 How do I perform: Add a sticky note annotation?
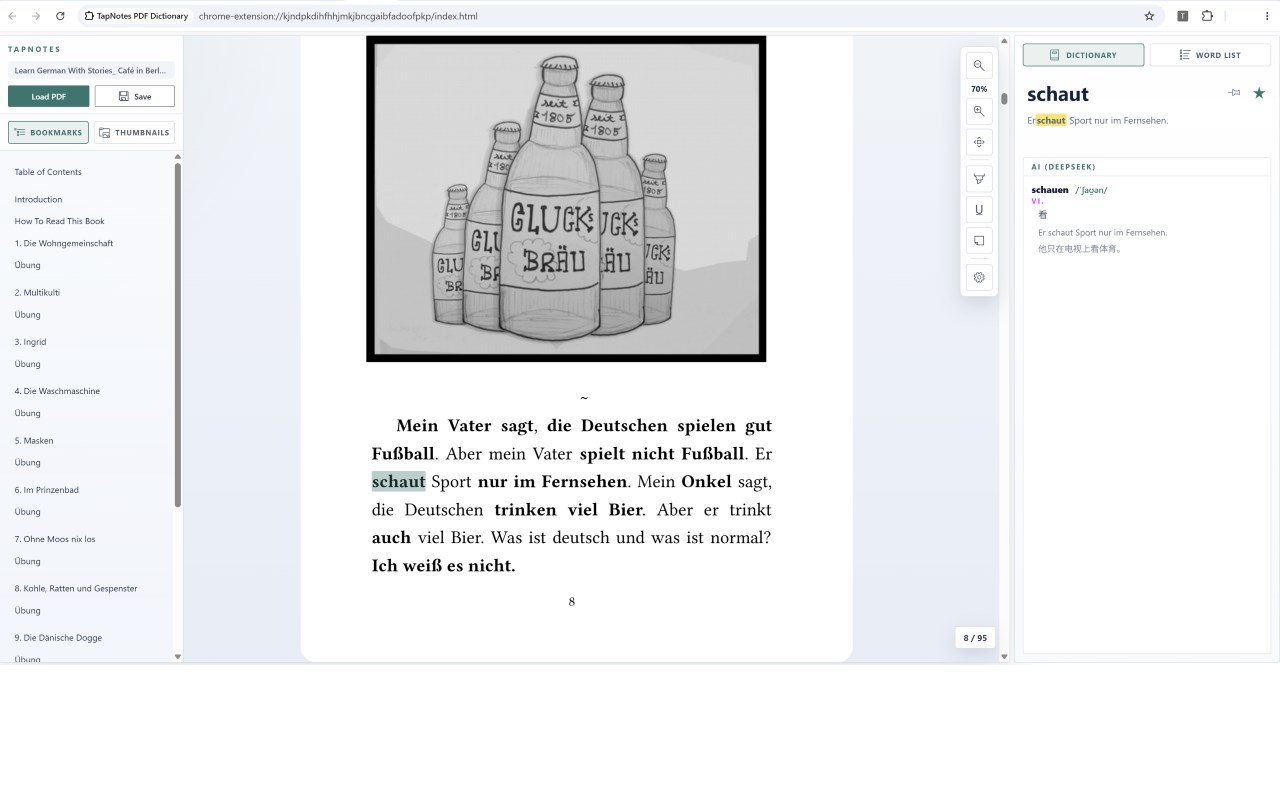(x=979, y=241)
